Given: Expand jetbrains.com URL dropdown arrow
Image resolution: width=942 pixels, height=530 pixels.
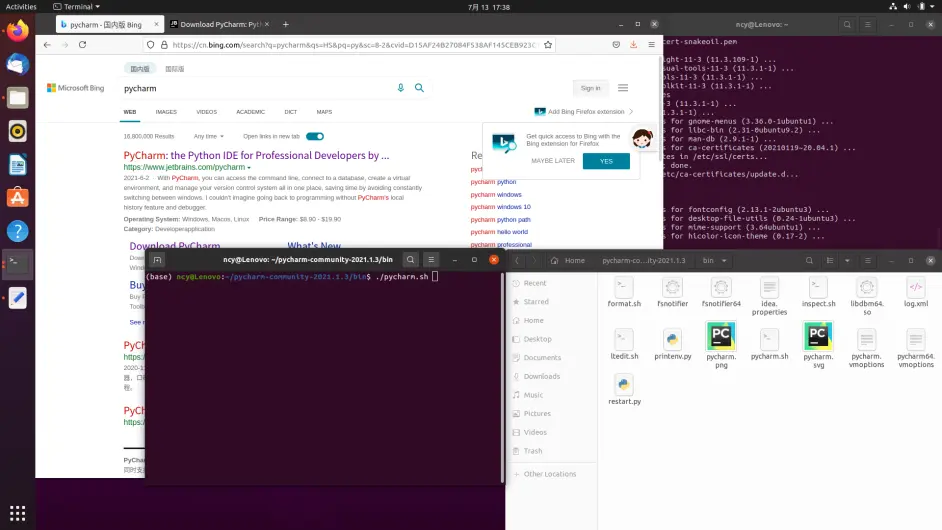Looking at the screenshot, I should tap(249, 168).
